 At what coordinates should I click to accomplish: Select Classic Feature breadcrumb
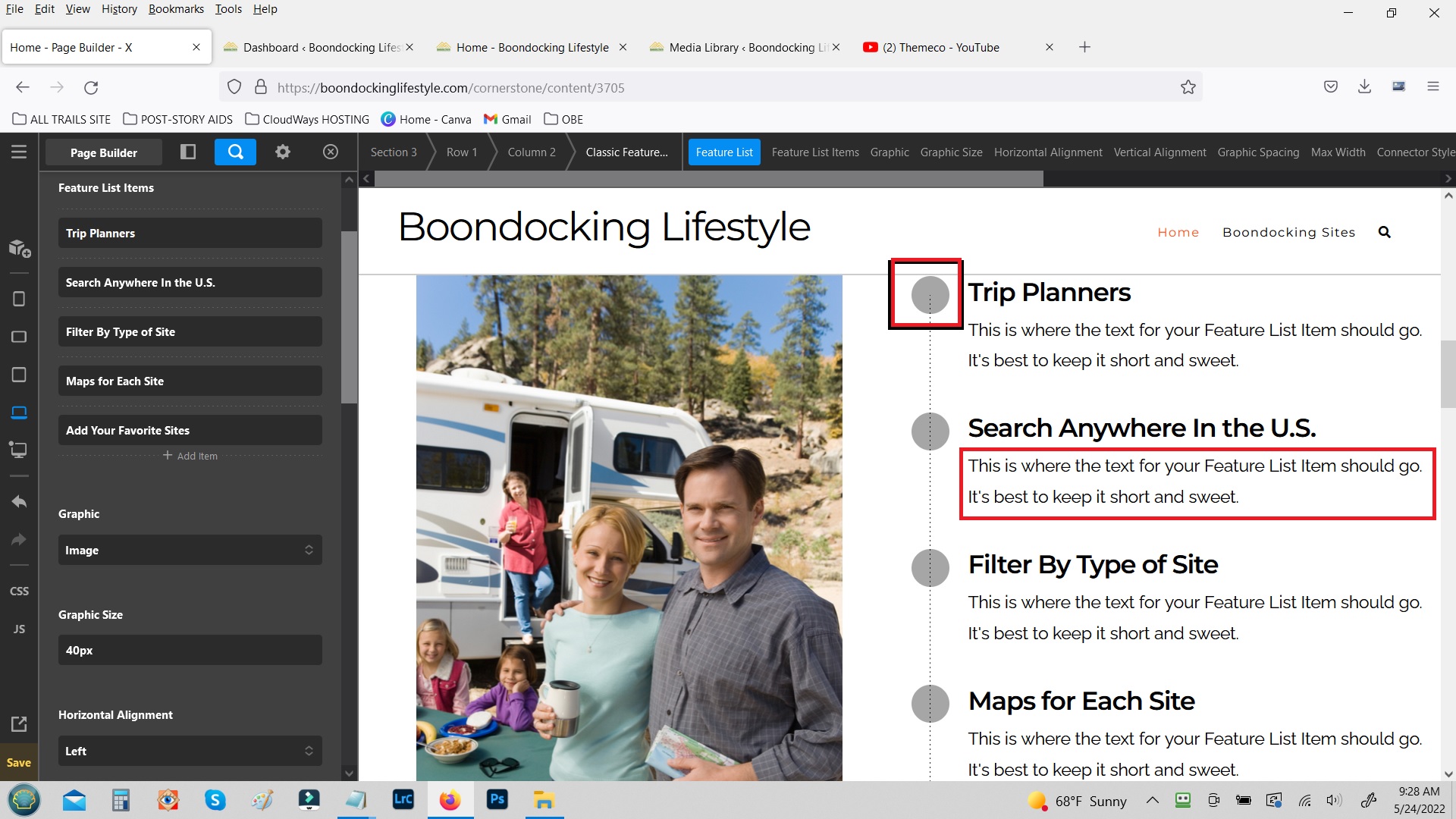(x=626, y=152)
